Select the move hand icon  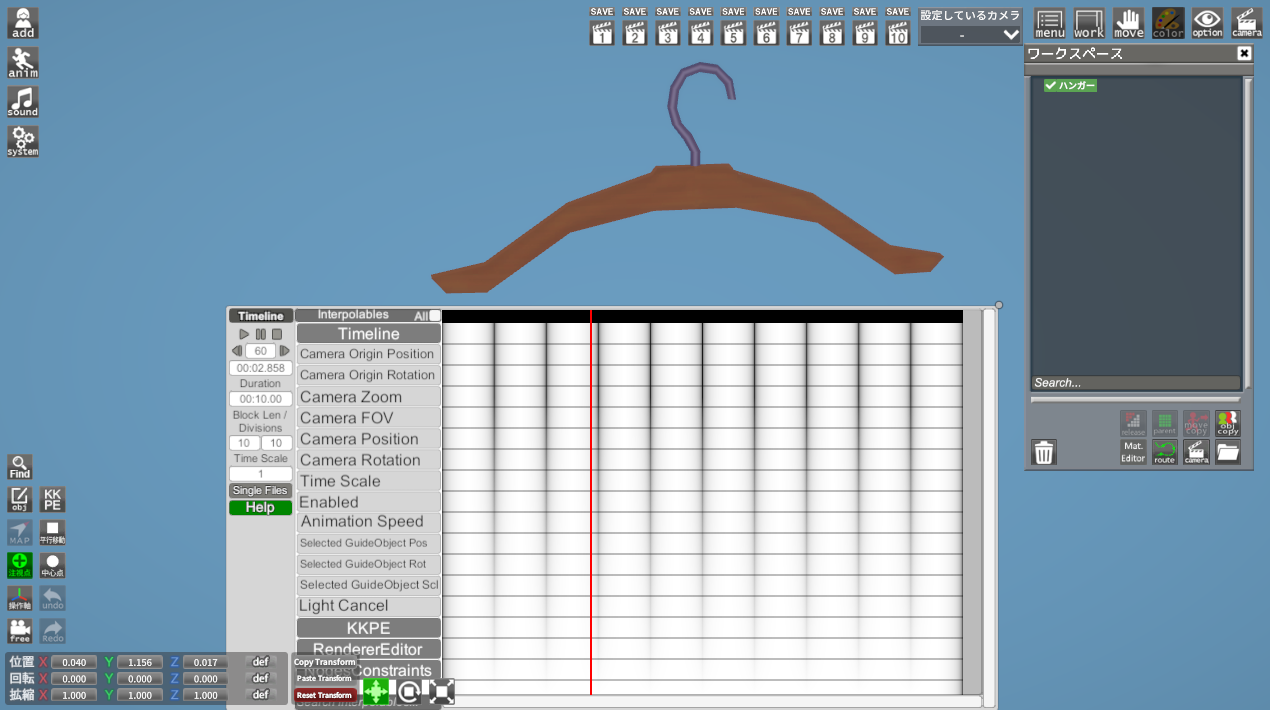[1129, 24]
